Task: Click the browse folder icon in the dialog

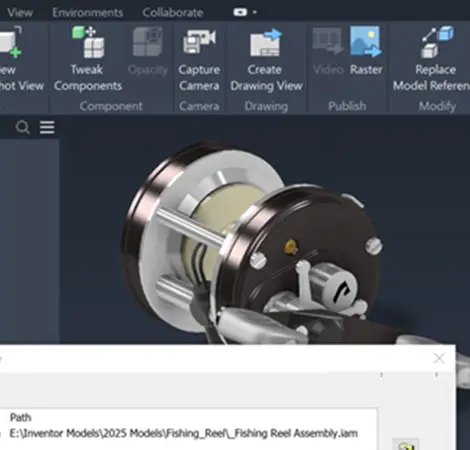Action: 406,446
